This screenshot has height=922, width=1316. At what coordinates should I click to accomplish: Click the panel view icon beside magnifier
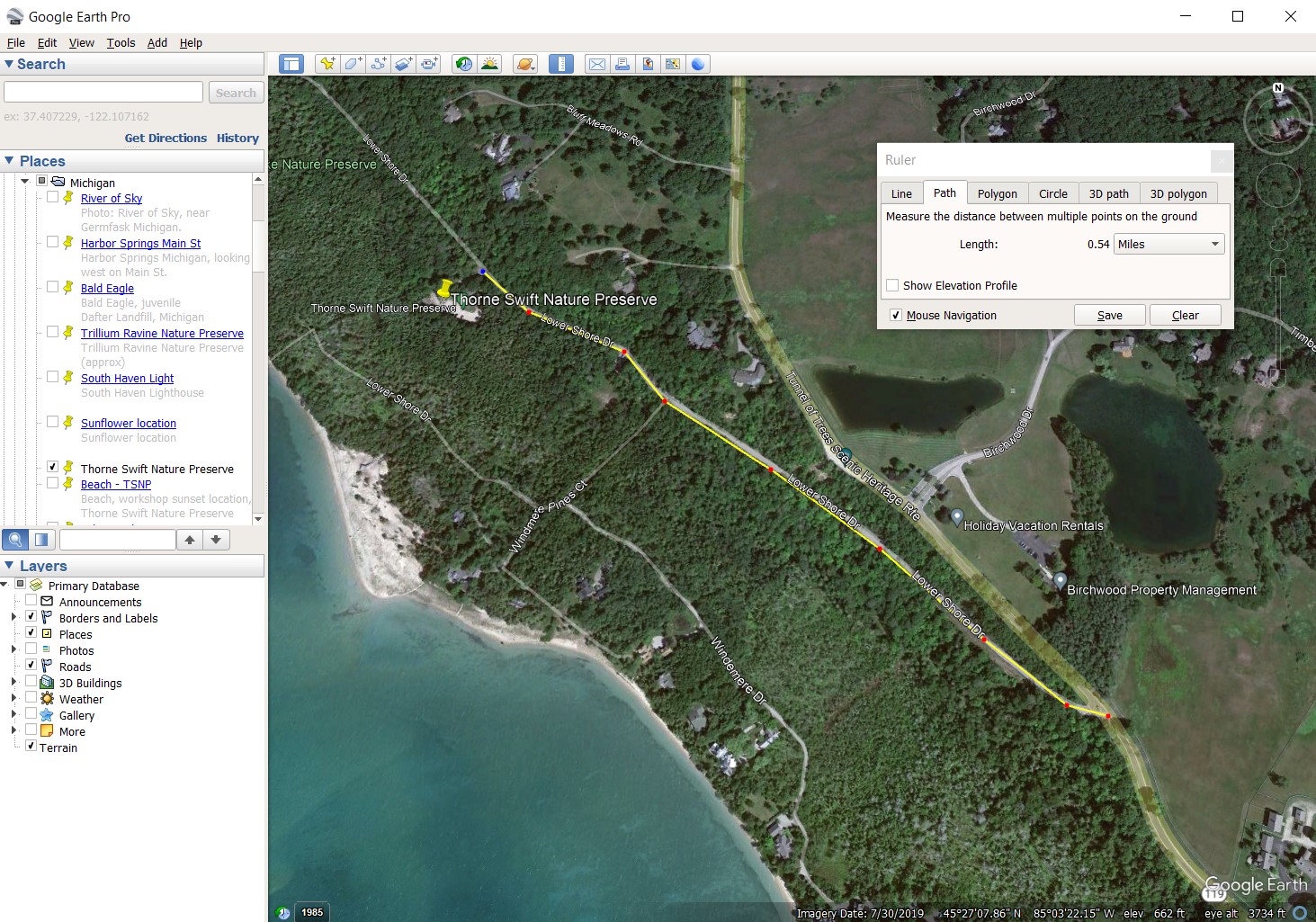tap(41, 540)
